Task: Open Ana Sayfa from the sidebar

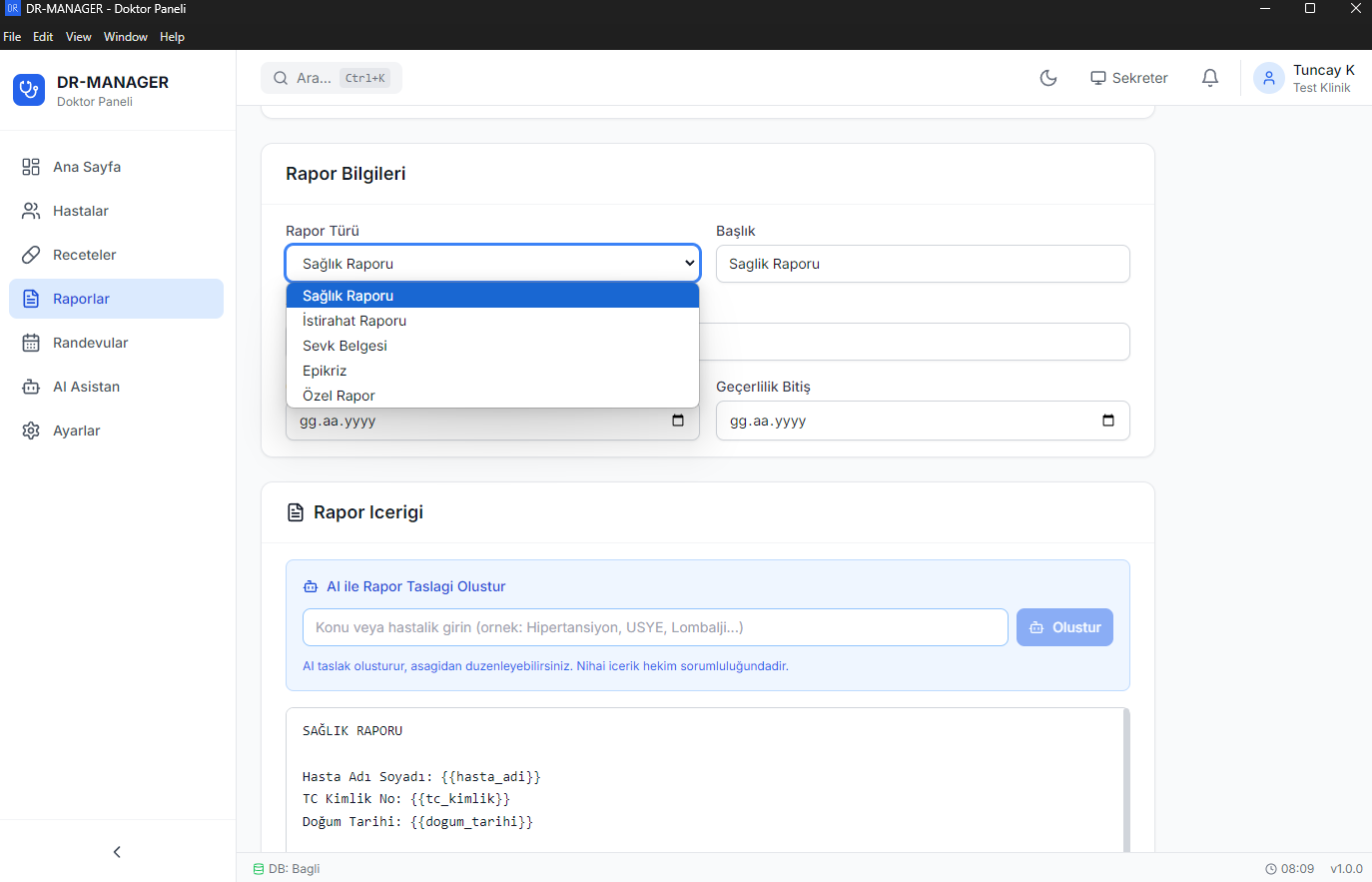Action: tap(87, 167)
